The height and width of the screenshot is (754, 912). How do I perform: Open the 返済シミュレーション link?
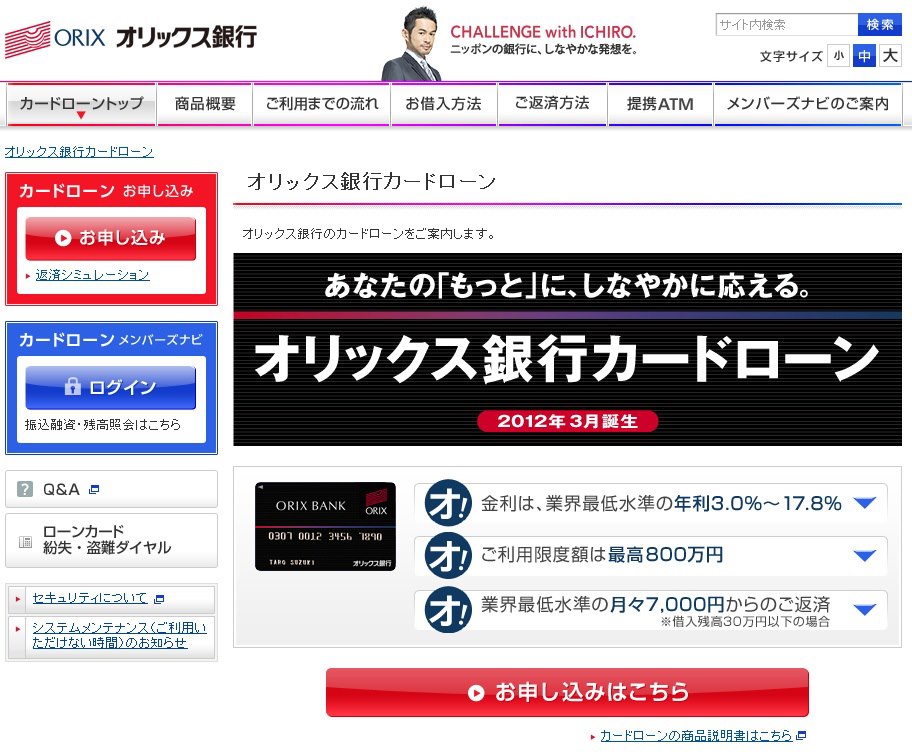[92, 275]
